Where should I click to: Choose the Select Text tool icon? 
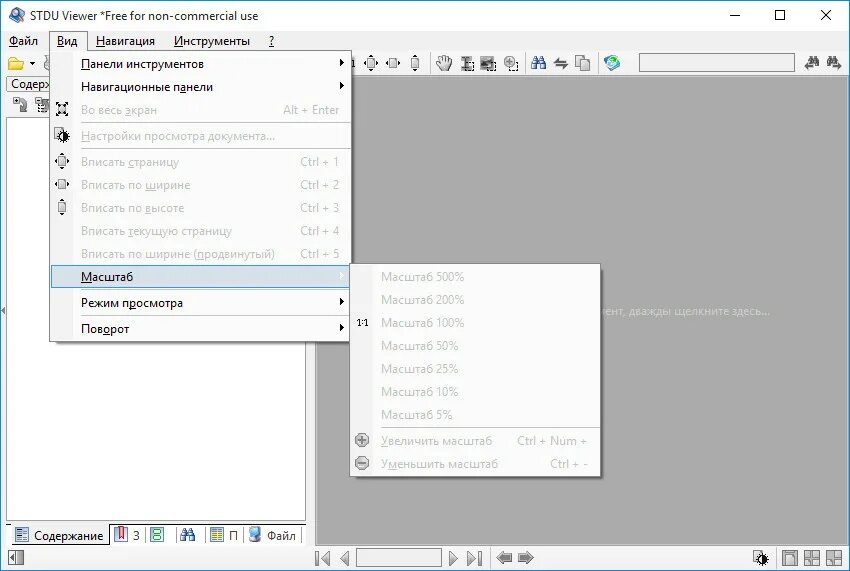pos(467,63)
